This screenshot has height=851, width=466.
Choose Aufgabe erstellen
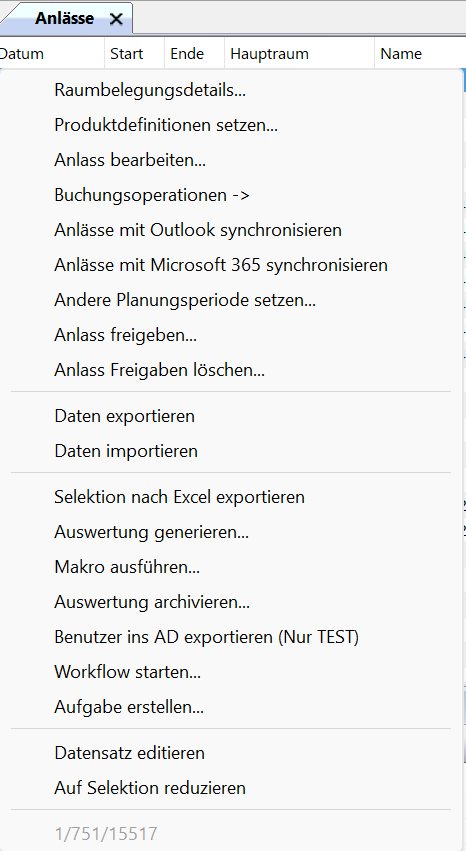pos(231,707)
